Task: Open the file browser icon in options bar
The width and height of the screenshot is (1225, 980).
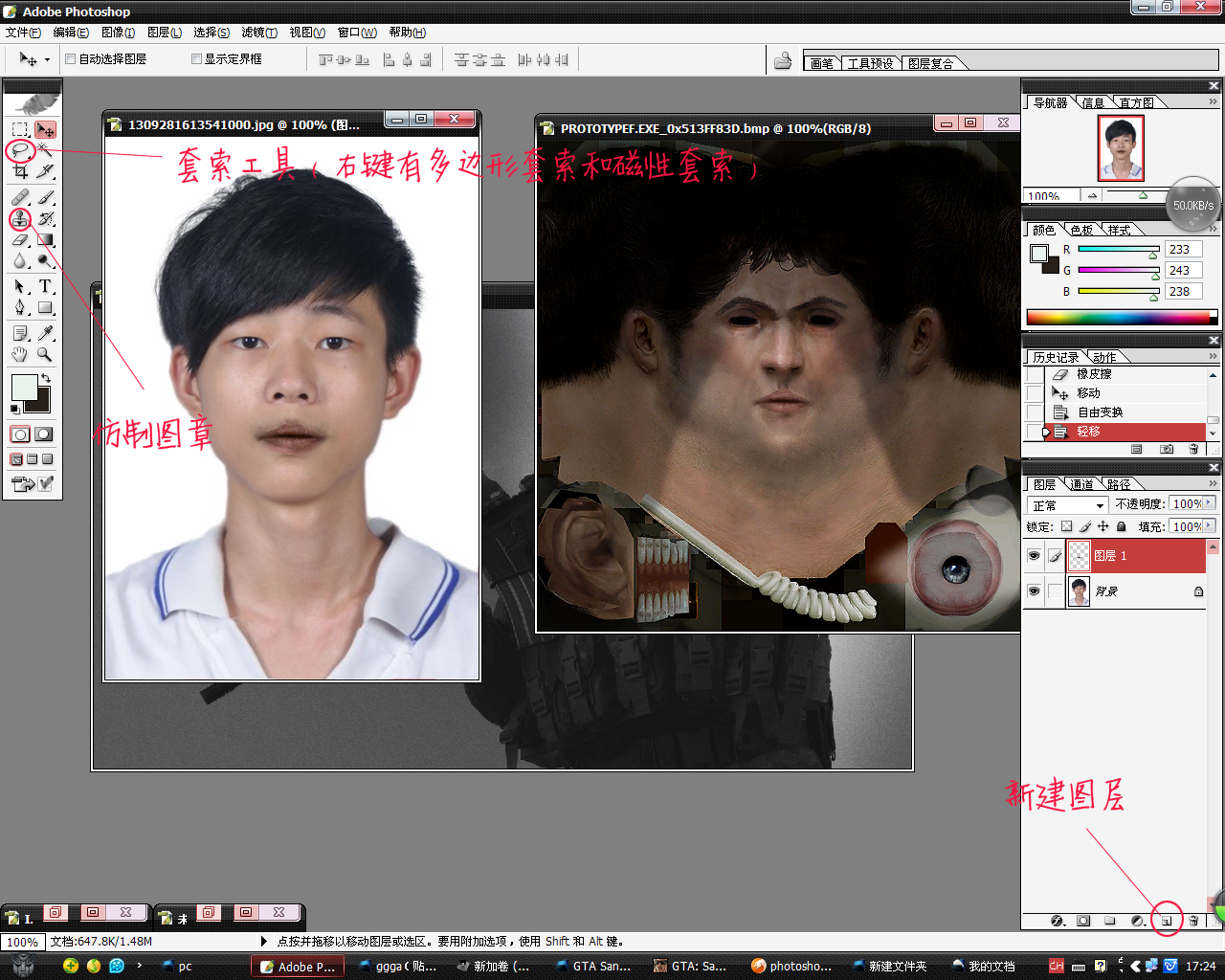Action: tap(783, 61)
